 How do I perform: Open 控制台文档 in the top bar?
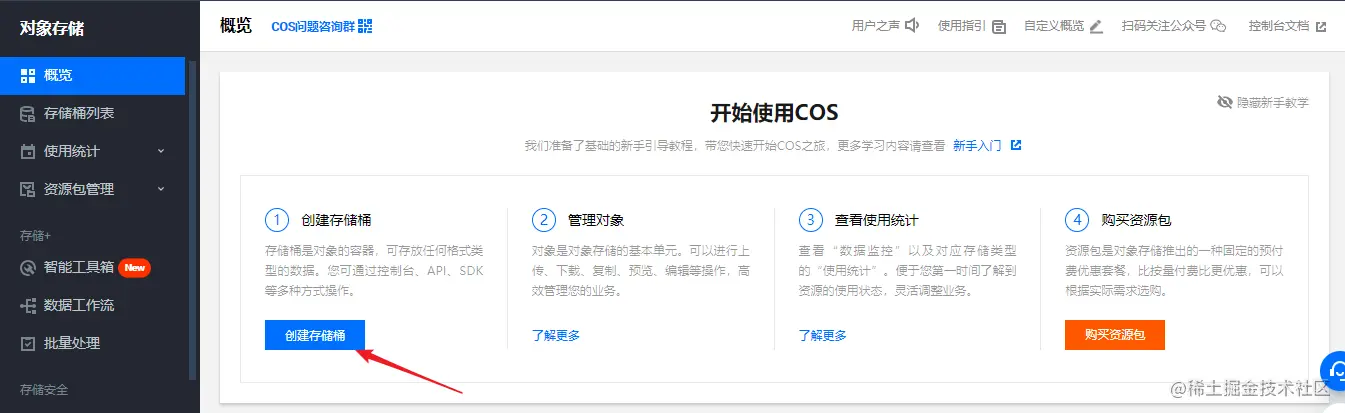coord(1279,26)
